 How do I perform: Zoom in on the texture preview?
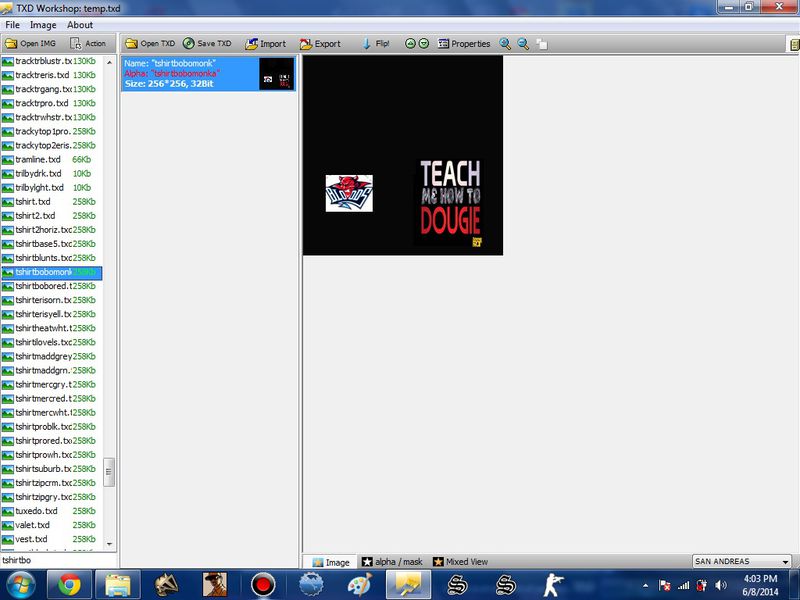[505, 44]
